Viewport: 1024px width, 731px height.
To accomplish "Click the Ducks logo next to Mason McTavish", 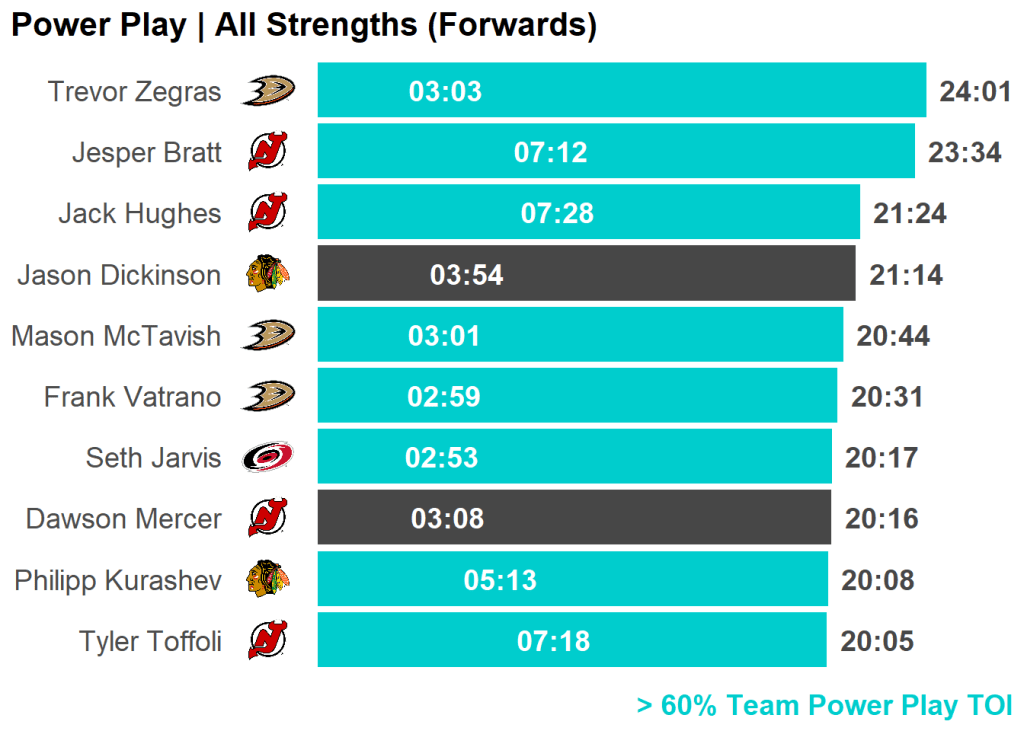I will [268, 335].
